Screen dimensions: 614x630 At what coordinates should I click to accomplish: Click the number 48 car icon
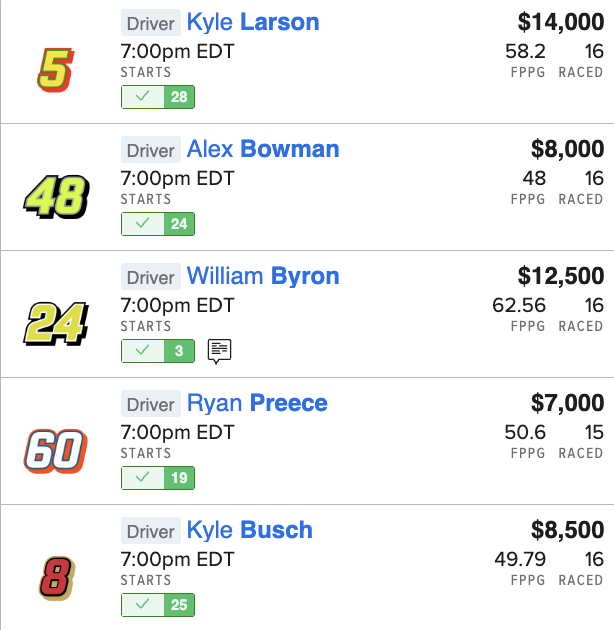point(57,195)
